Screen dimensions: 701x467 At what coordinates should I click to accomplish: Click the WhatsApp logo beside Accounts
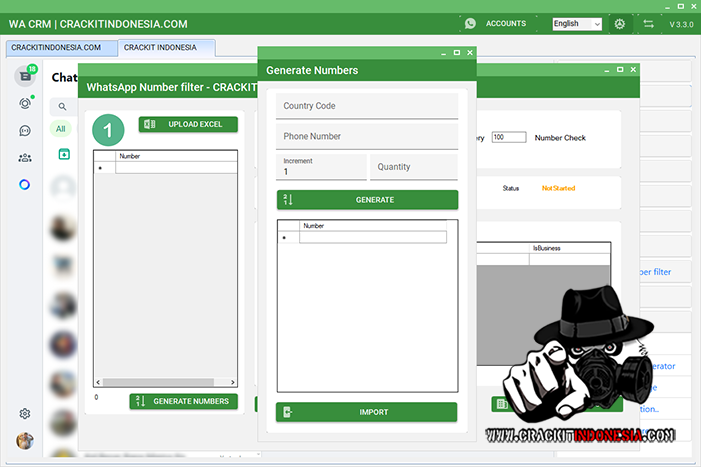click(x=470, y=23)
